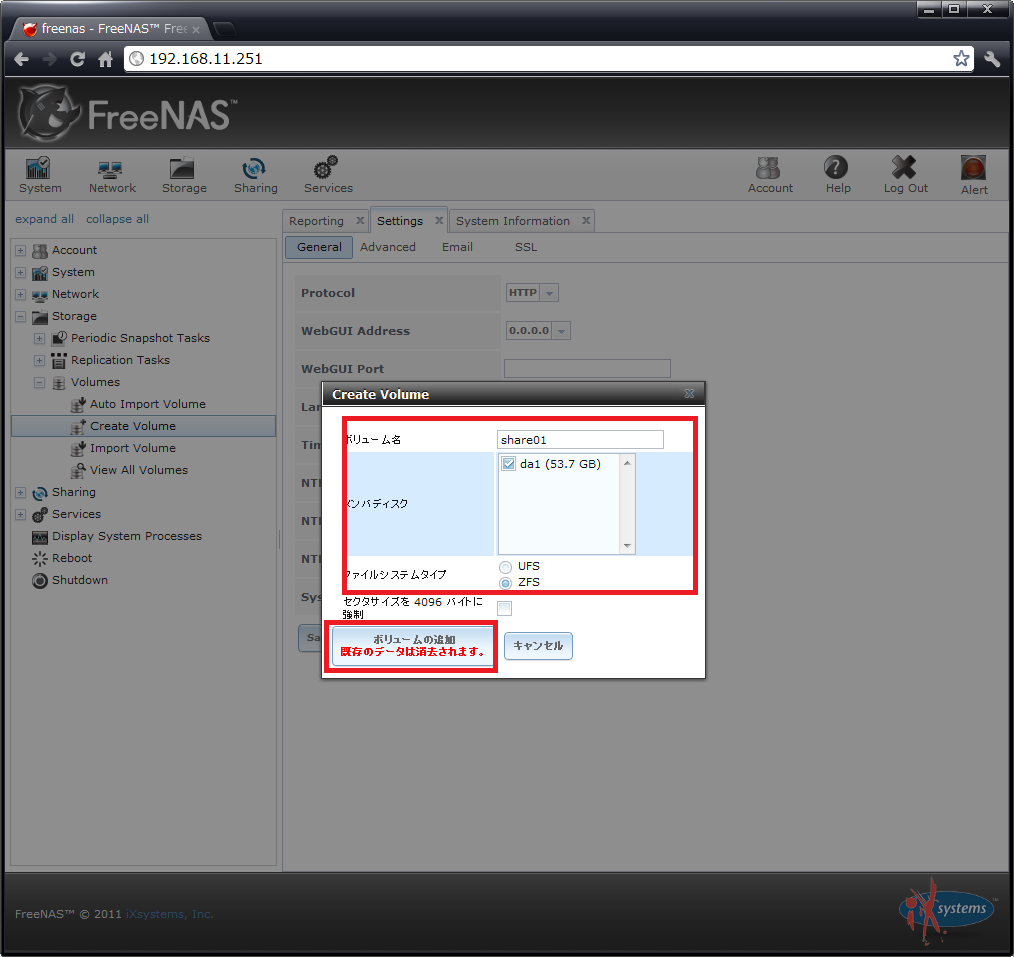The image size is (1014, 957).
Task: Click the volume name field share01
Action: pos(580,440)
